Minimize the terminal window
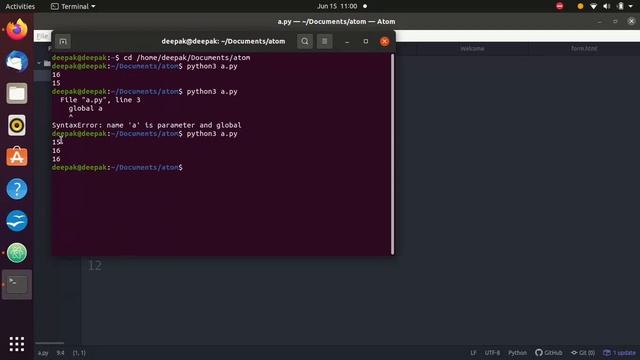640x360 pixels. [x=347, y=41]
